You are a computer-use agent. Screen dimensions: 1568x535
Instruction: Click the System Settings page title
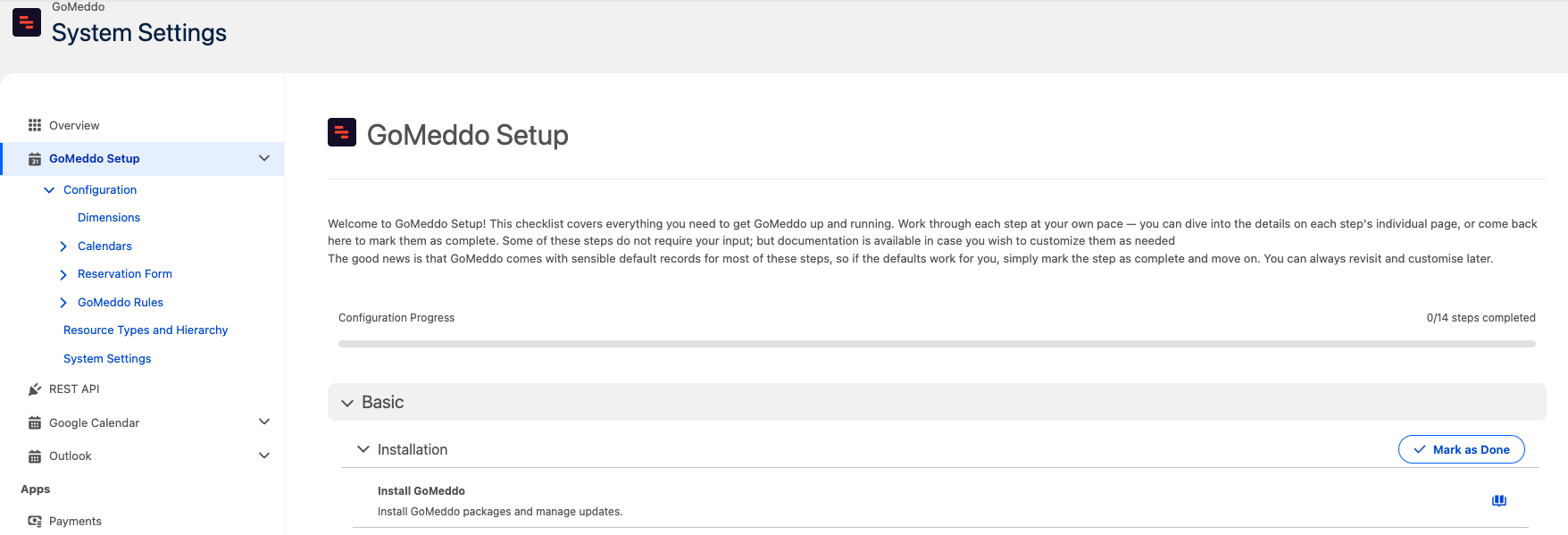coord(139,33)
